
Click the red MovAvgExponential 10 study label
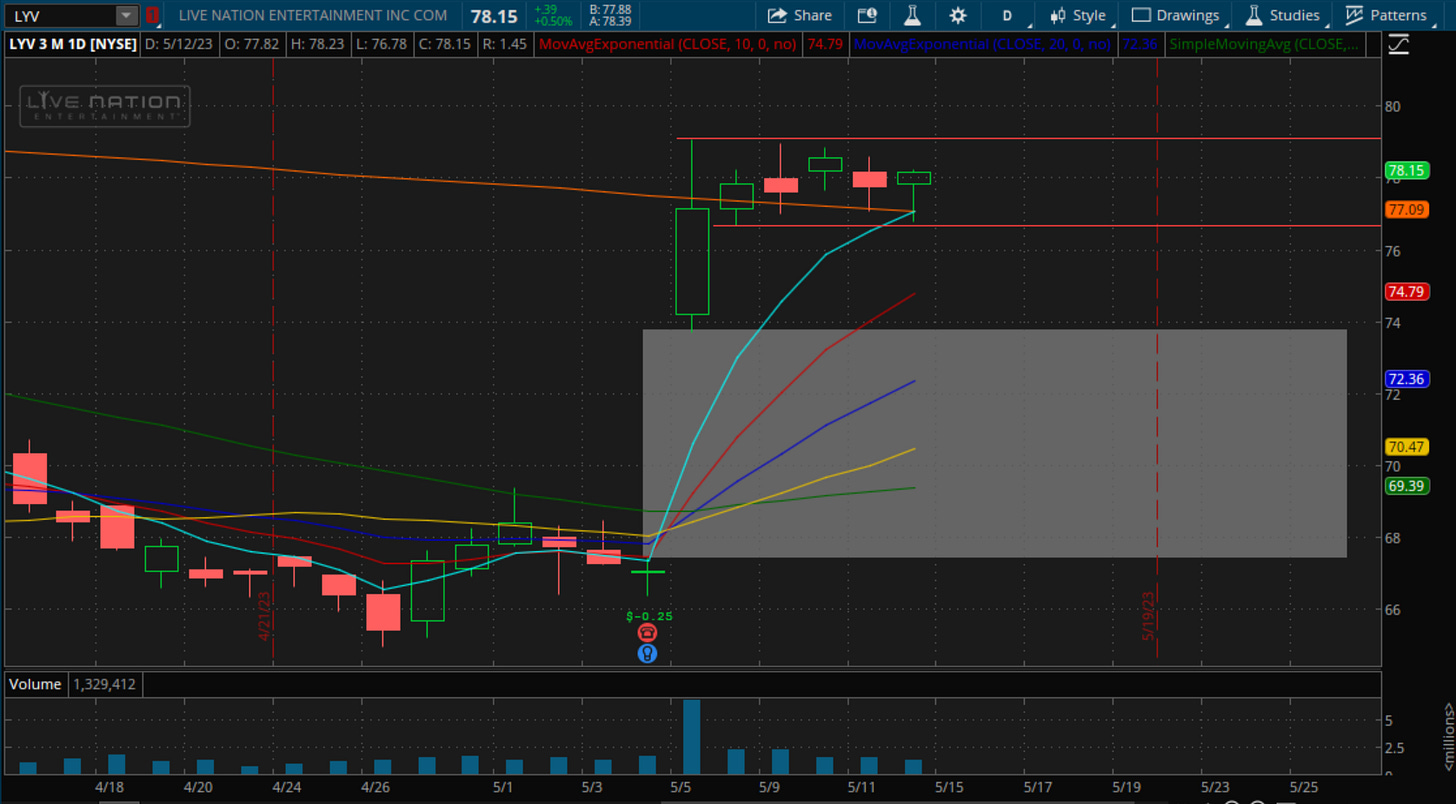[670, 44]
